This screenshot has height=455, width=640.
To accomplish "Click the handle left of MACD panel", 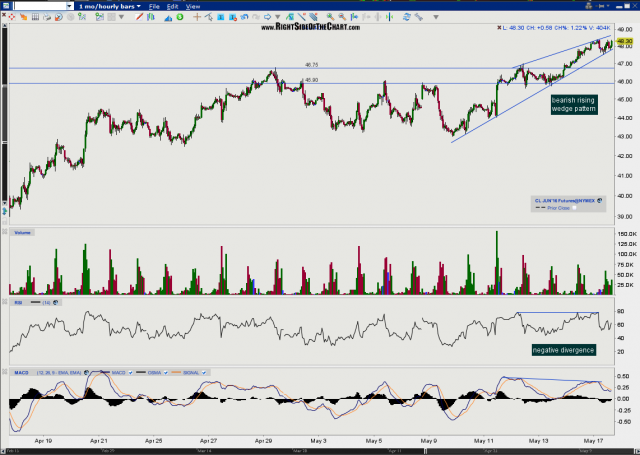I will click(x=5, y=372).
